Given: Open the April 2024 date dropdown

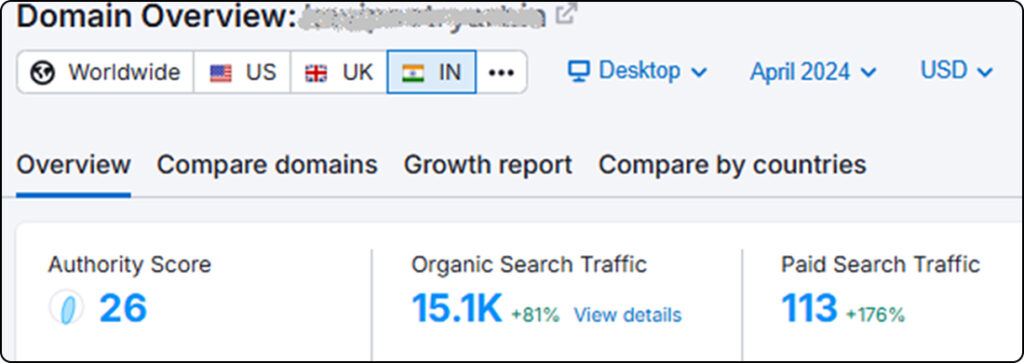Looking at the screenshot, I should point(813,72).
